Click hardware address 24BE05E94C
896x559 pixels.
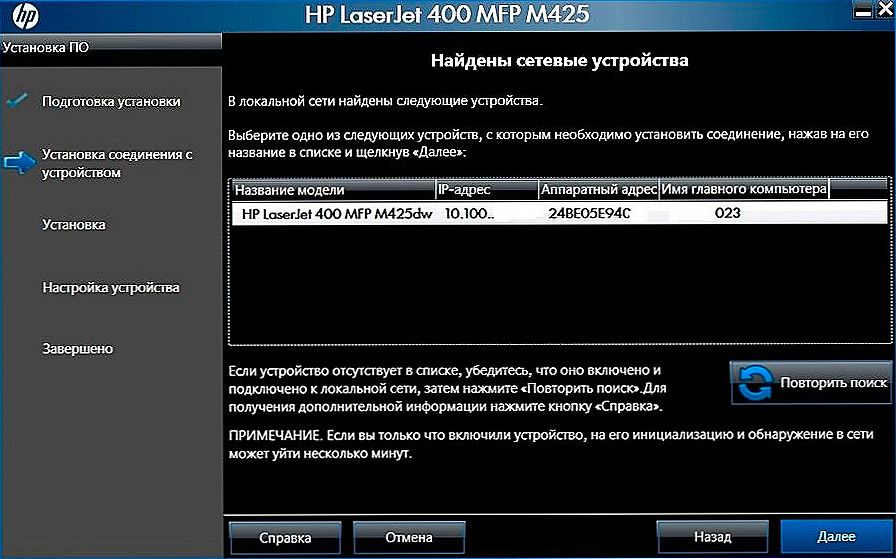pyautogui.click(x=589, y=213)
